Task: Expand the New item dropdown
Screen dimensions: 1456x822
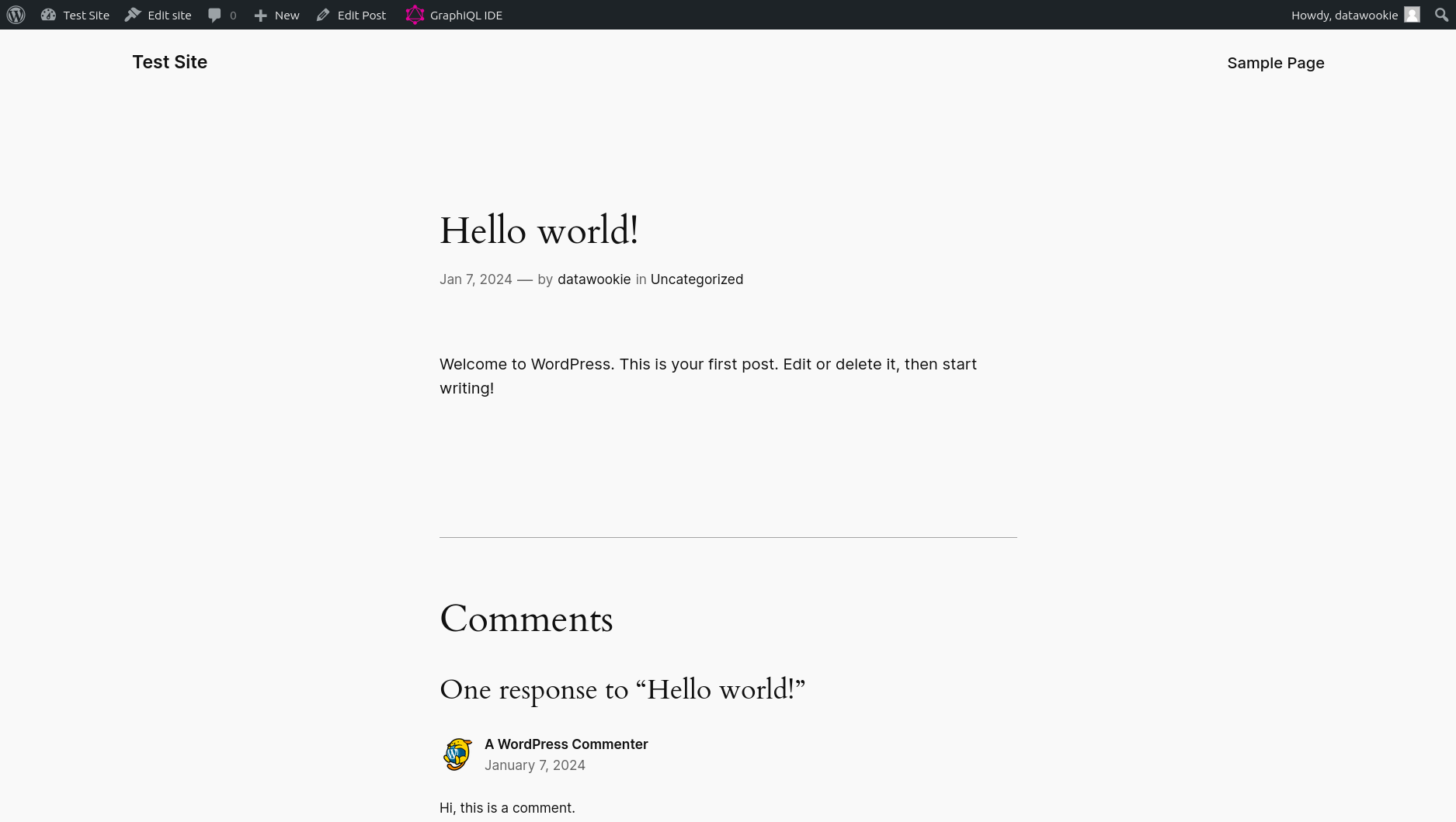Action: (x=276, y=15)
